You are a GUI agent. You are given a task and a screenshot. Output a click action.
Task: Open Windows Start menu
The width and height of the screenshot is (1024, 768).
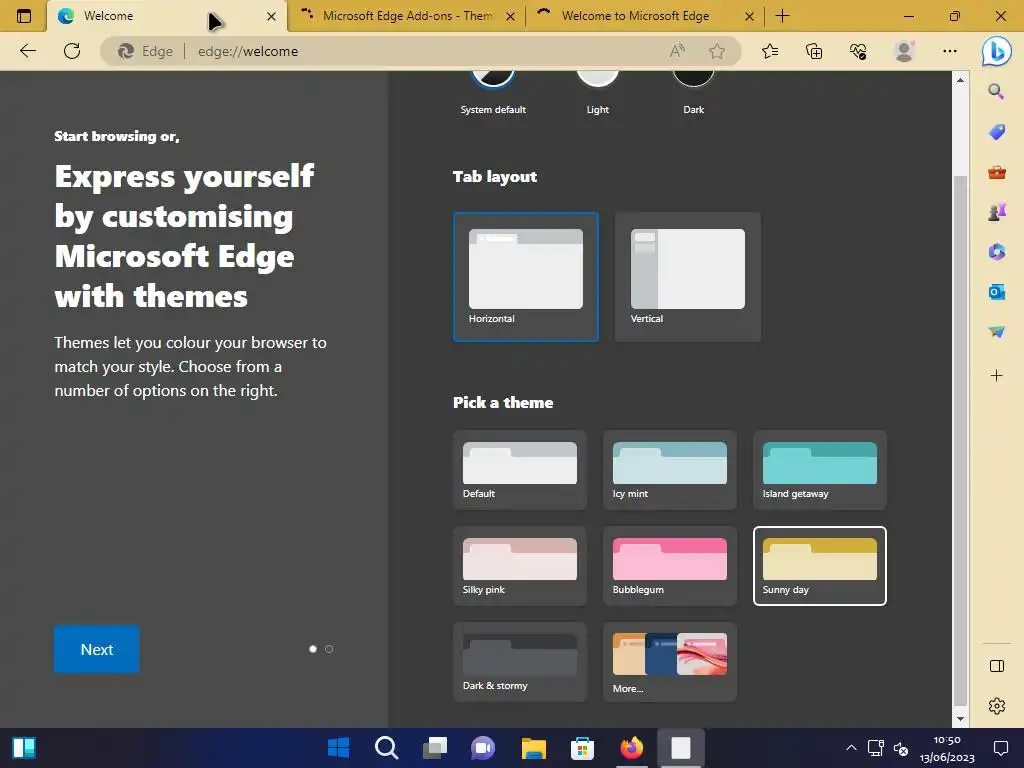point(338,748)
